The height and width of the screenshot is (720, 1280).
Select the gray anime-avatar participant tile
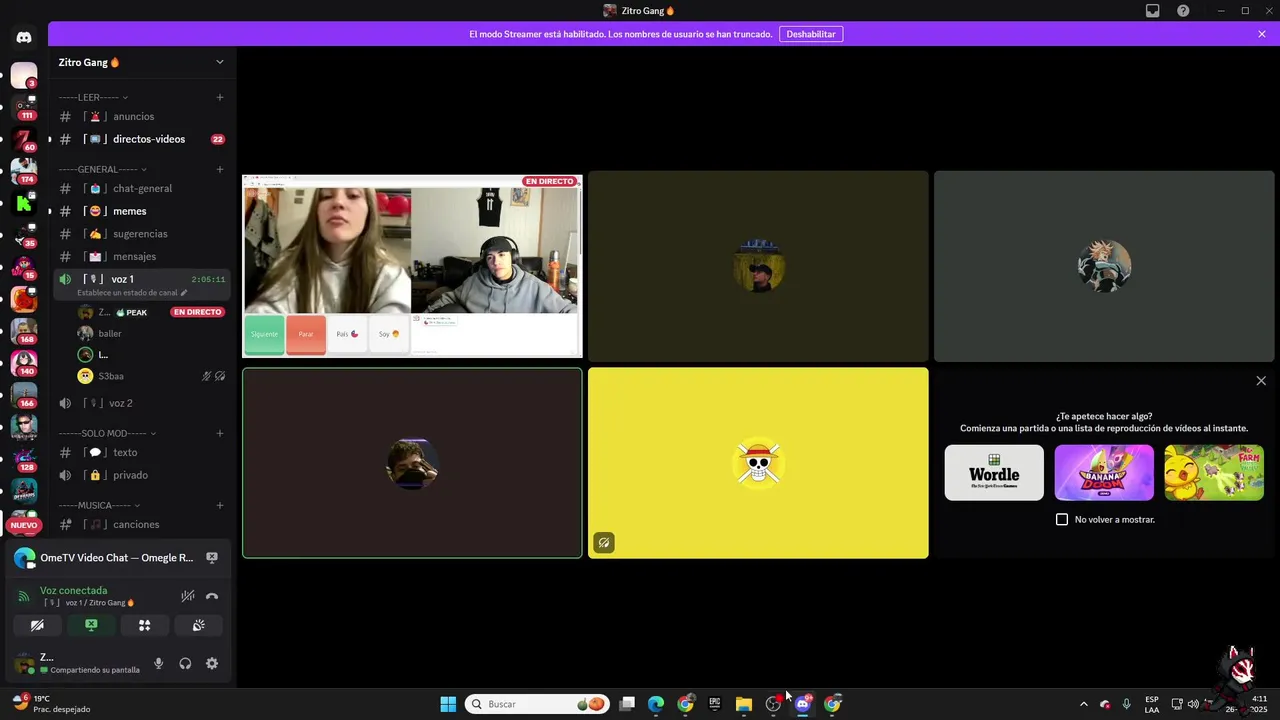[x=1104, y=266]
